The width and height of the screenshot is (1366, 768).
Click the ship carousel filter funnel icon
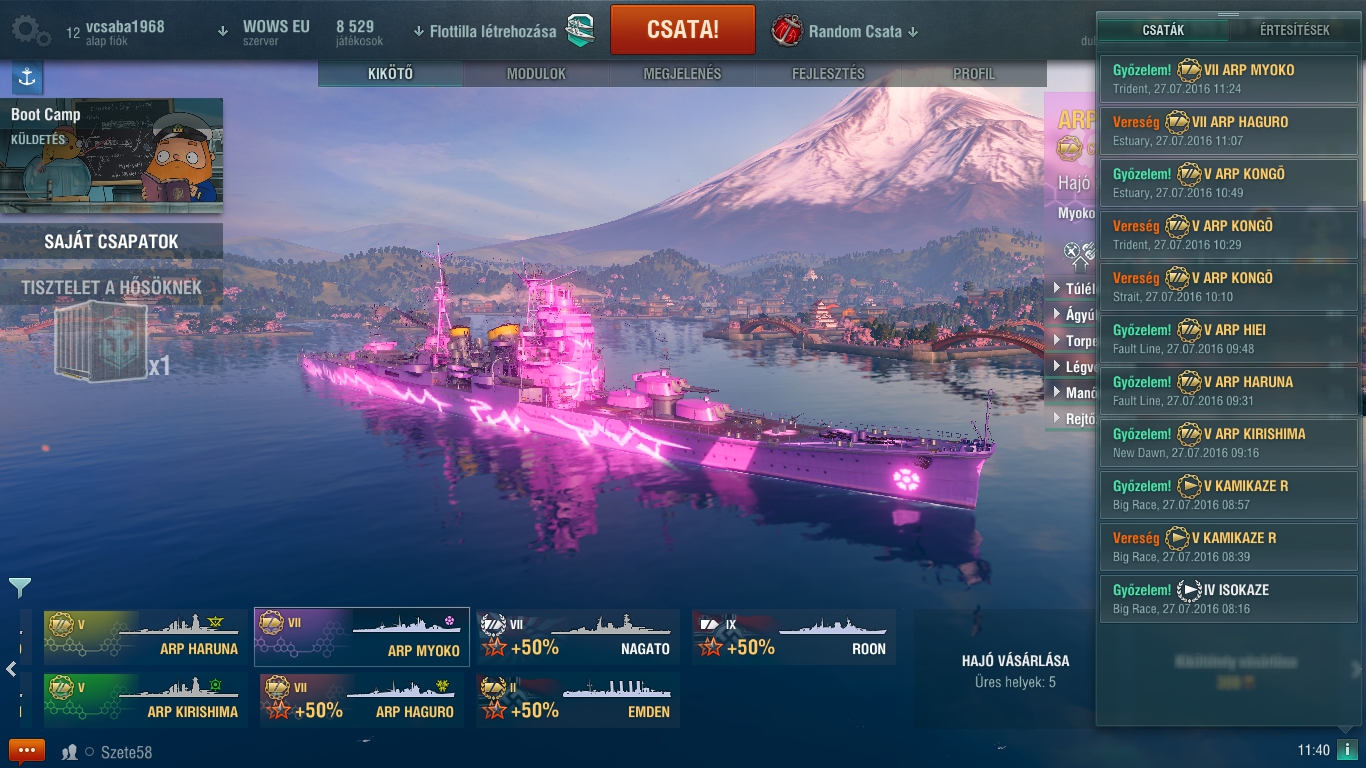[x=20, y=588]
